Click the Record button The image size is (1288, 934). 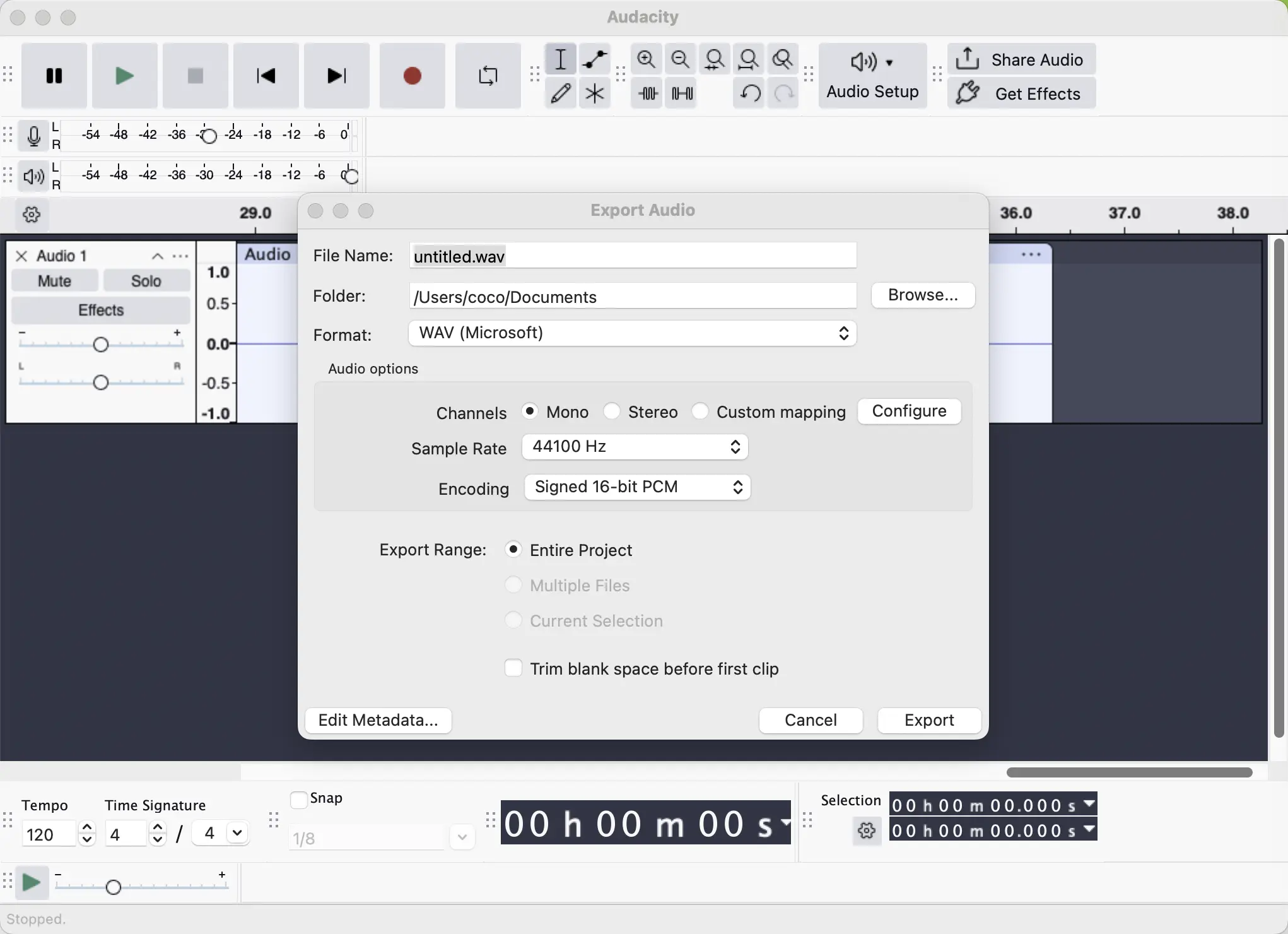[412, 76]
